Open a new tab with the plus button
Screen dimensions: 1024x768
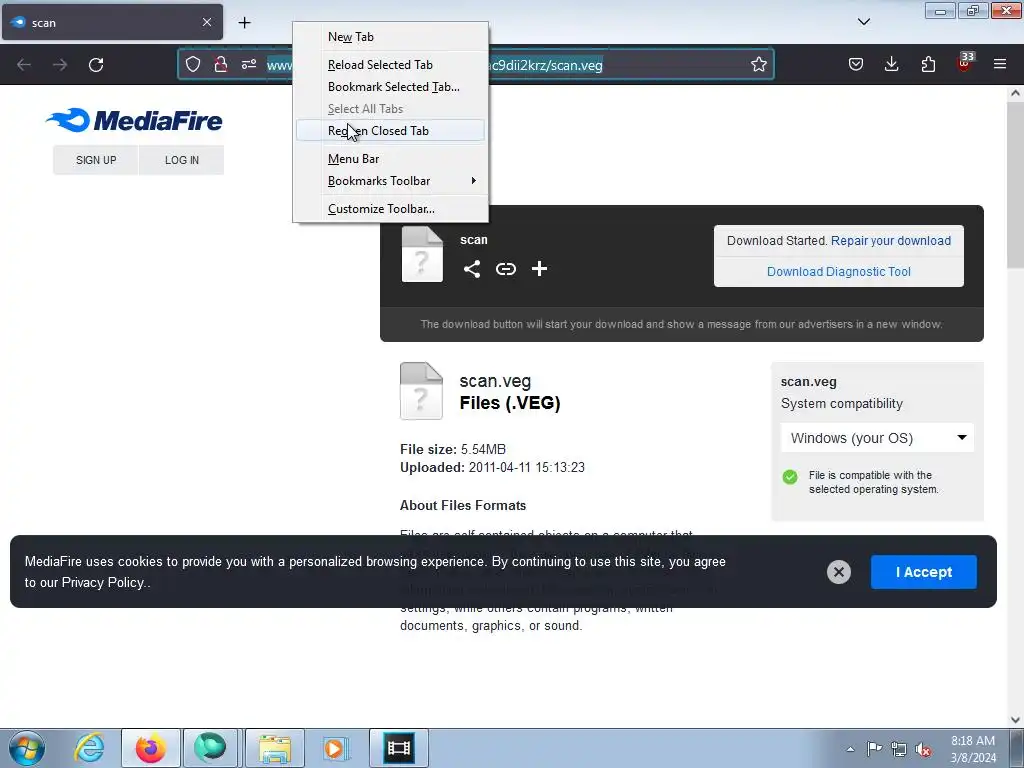click(x=244, y=23)
